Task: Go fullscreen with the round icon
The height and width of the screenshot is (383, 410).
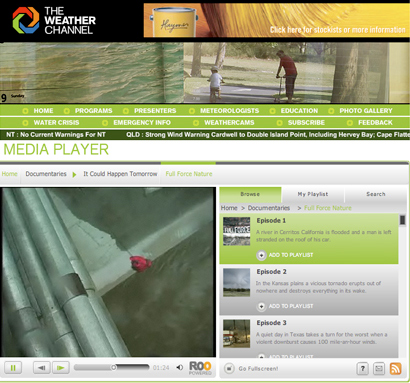Action: (229, 368)
